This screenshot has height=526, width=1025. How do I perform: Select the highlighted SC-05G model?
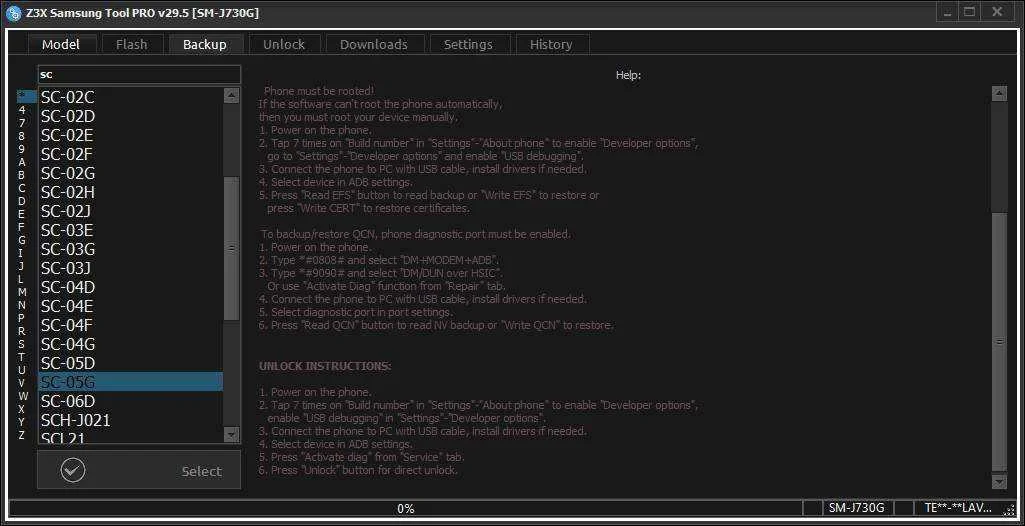[130, 382]
